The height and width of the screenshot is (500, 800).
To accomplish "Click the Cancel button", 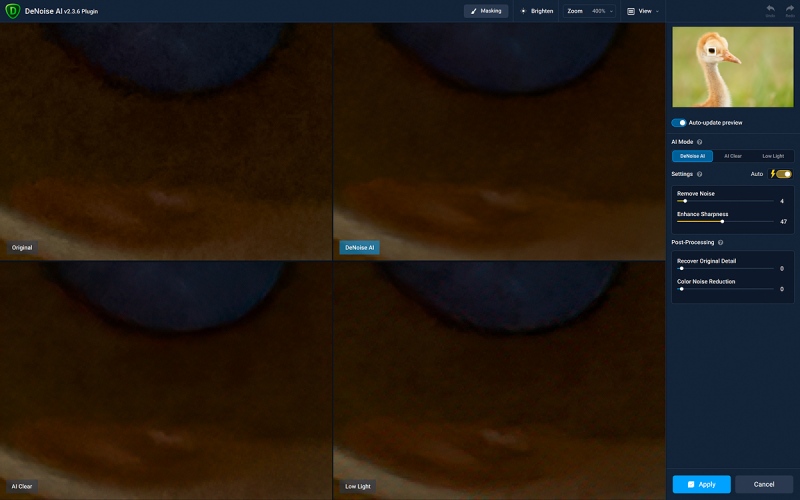I will click(764, 484).
